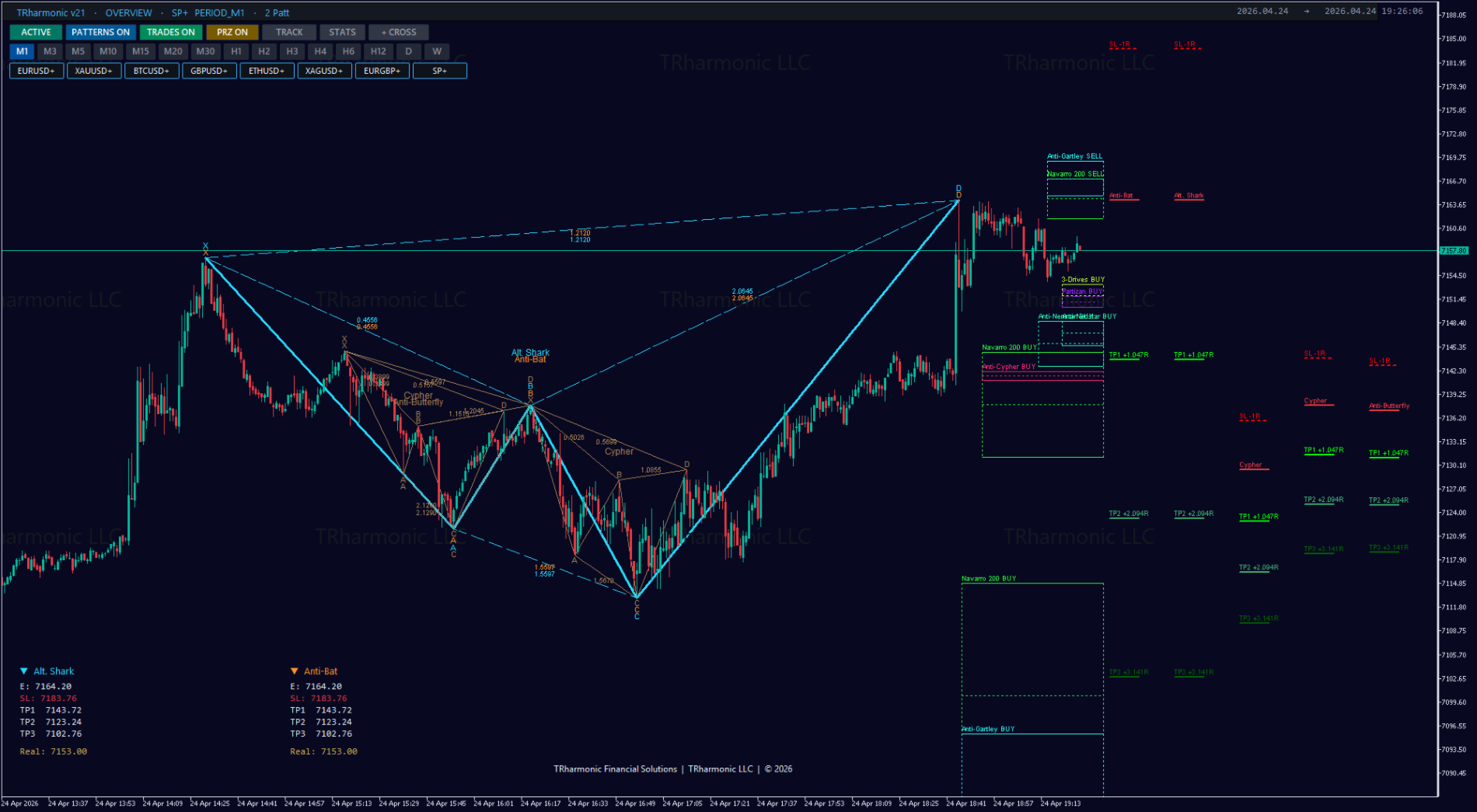Switch chart to ETHUSD+ symbol

(x=267, y=71)
